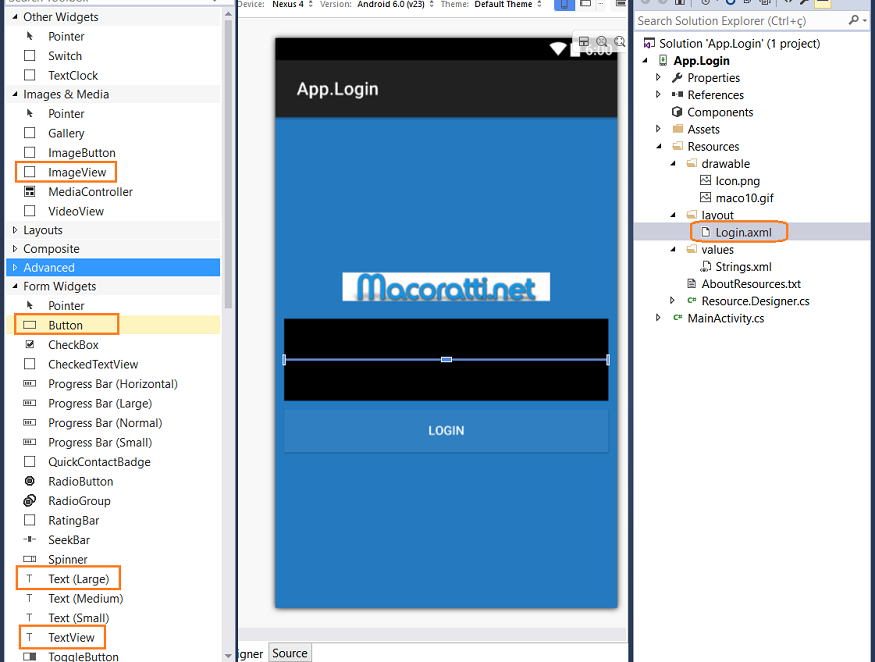The image size is (875, 662).
Task: Pick the RadioButton widget from toolbox
Action: (x=80, y=481)
